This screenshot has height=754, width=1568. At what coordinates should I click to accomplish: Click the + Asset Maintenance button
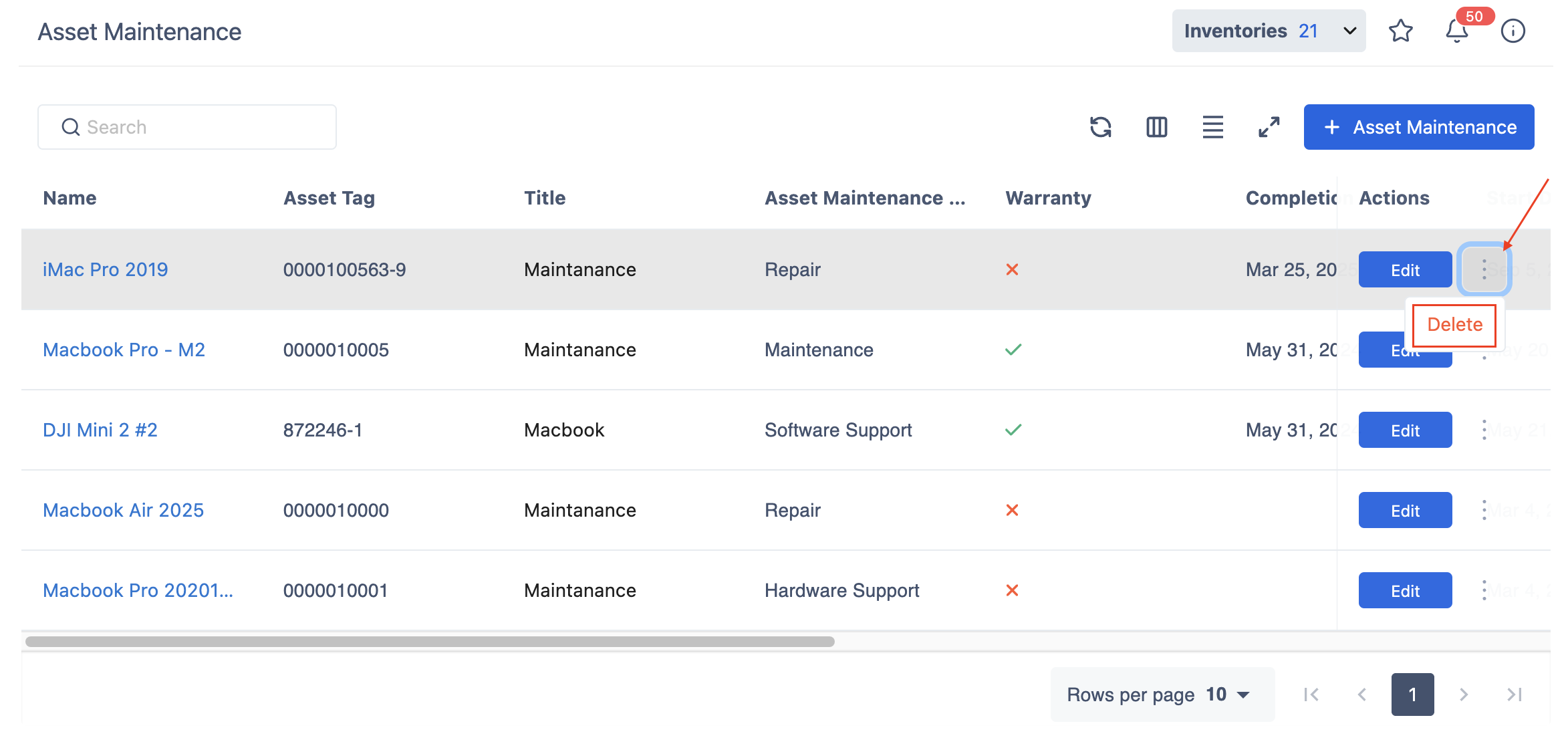(1418, 127)
